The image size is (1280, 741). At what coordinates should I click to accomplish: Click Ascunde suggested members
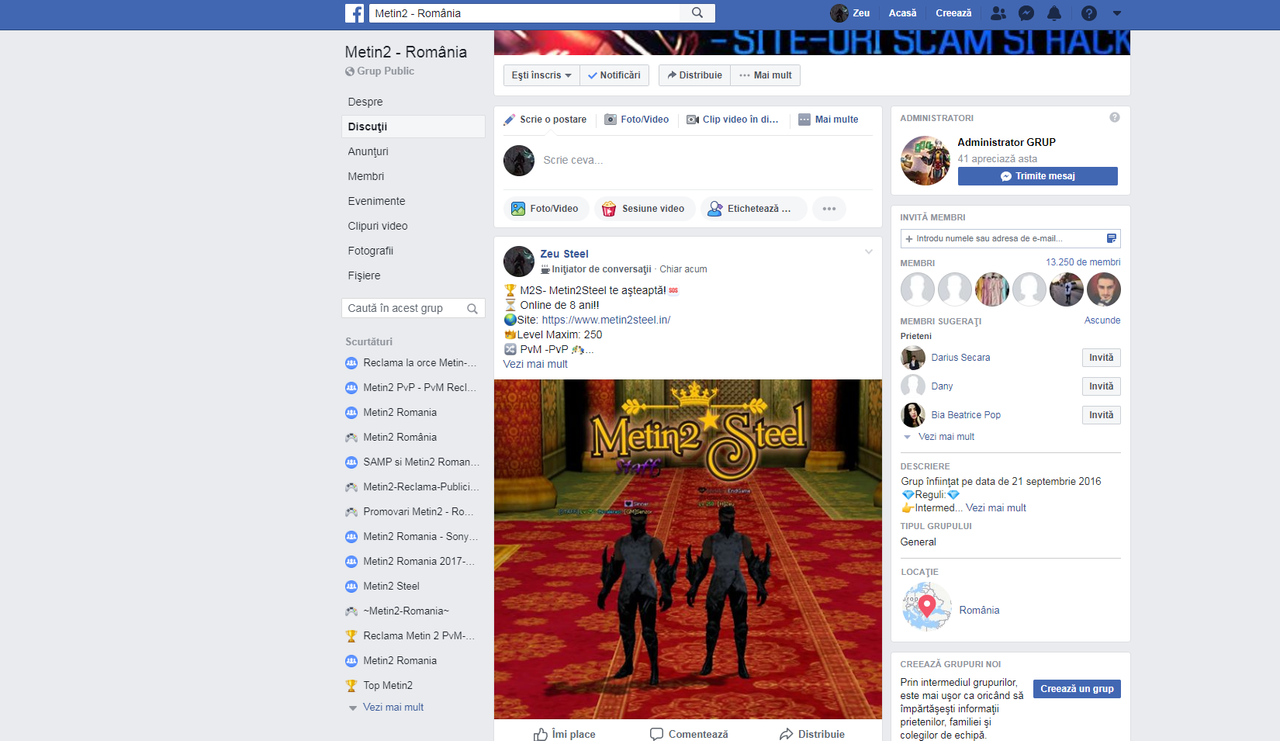(x=1102, y=321)
